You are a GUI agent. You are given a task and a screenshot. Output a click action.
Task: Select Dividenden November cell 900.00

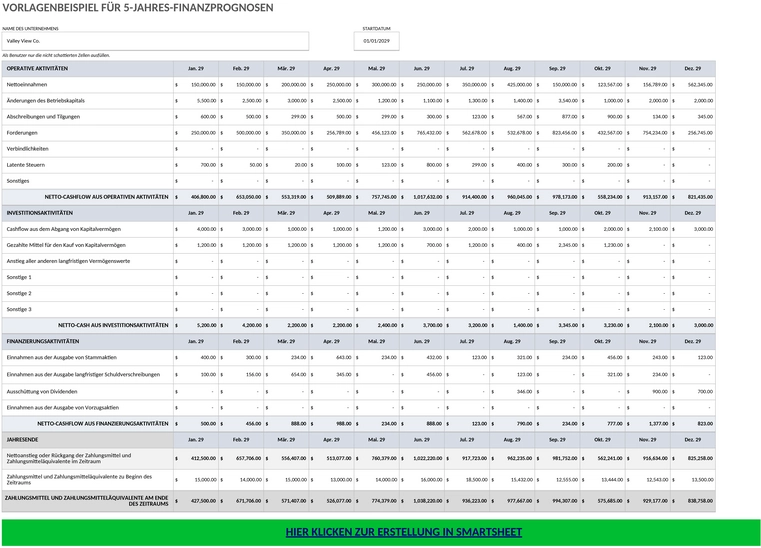648,391
